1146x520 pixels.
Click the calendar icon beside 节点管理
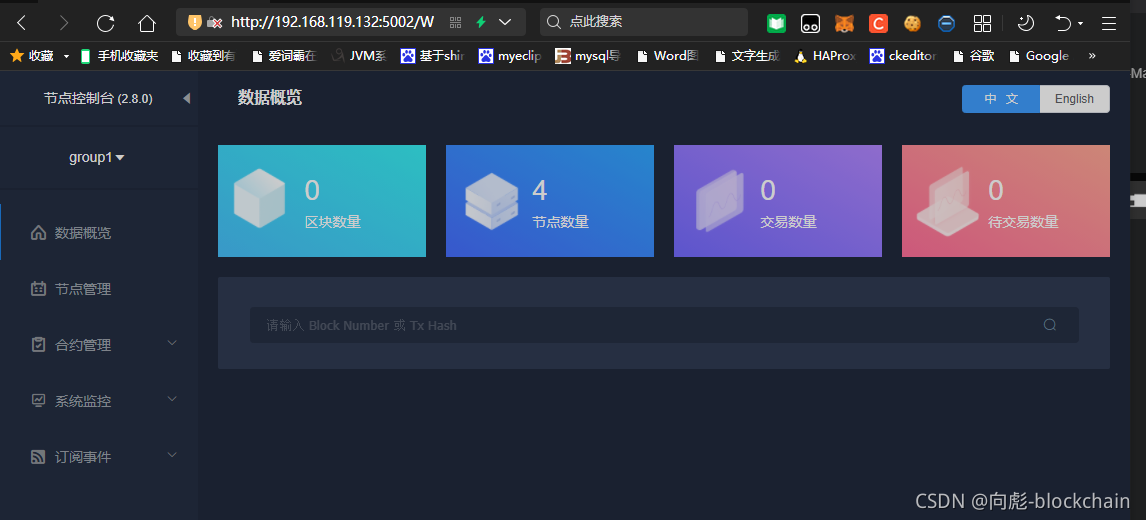click(38, 289)
